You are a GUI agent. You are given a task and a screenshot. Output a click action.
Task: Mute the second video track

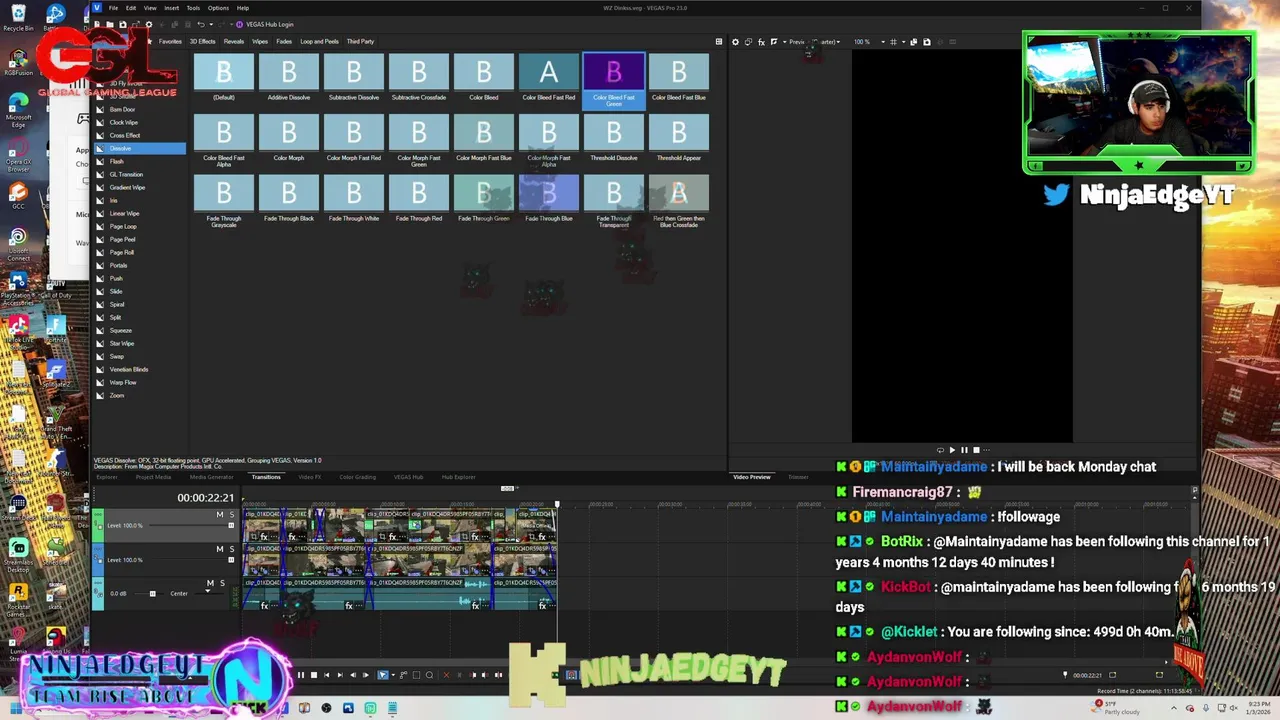[220, 549]
